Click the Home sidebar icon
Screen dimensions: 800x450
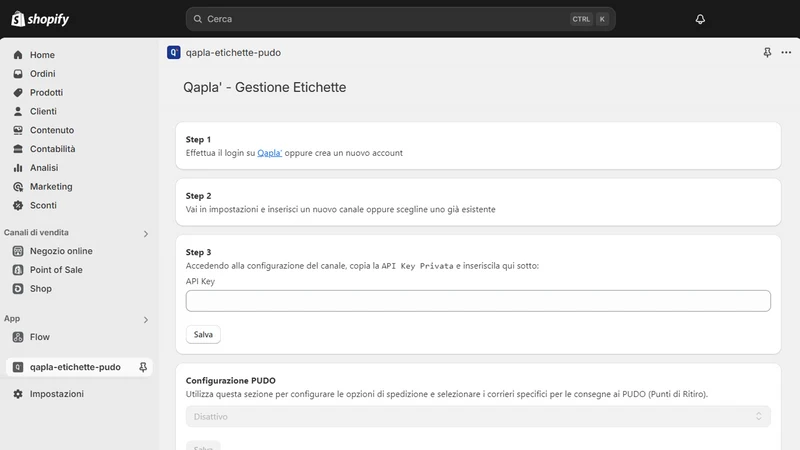(x=18, y=55)
